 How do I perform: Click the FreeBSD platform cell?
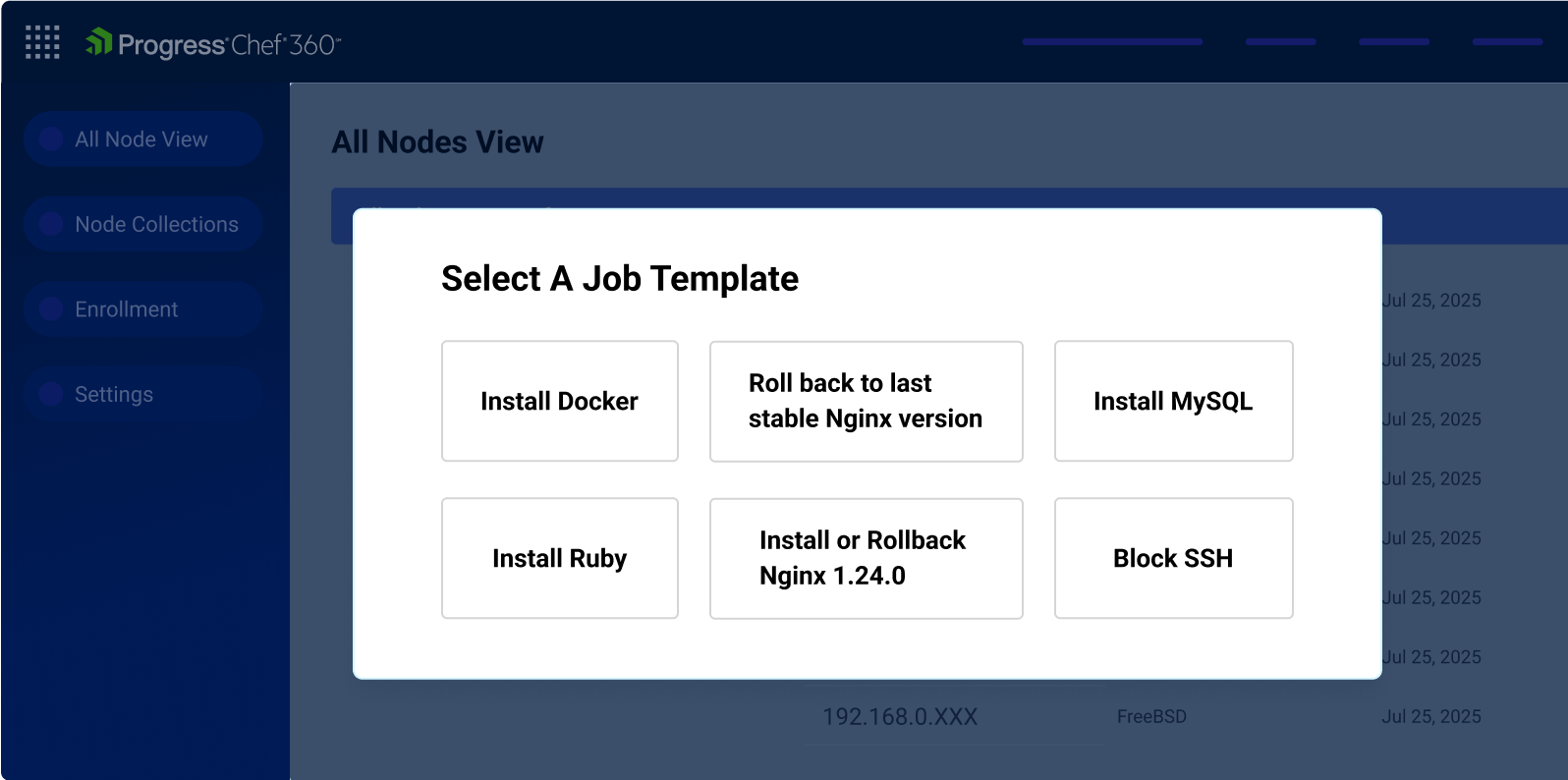coord(1151,717)
